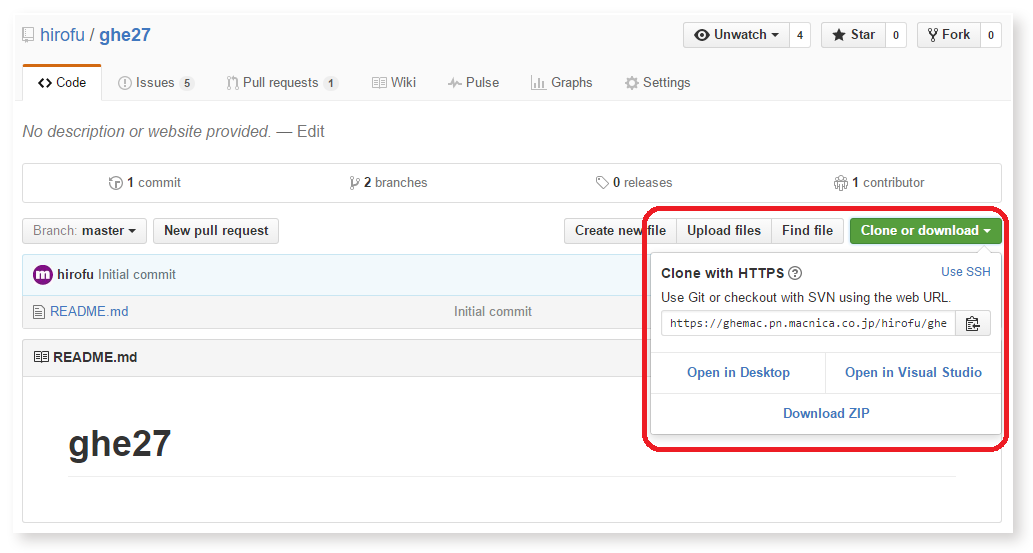This screenshot has width=1033, height=553.
Task: Open the 0 releases page
Action: click(x=634, y=183)
